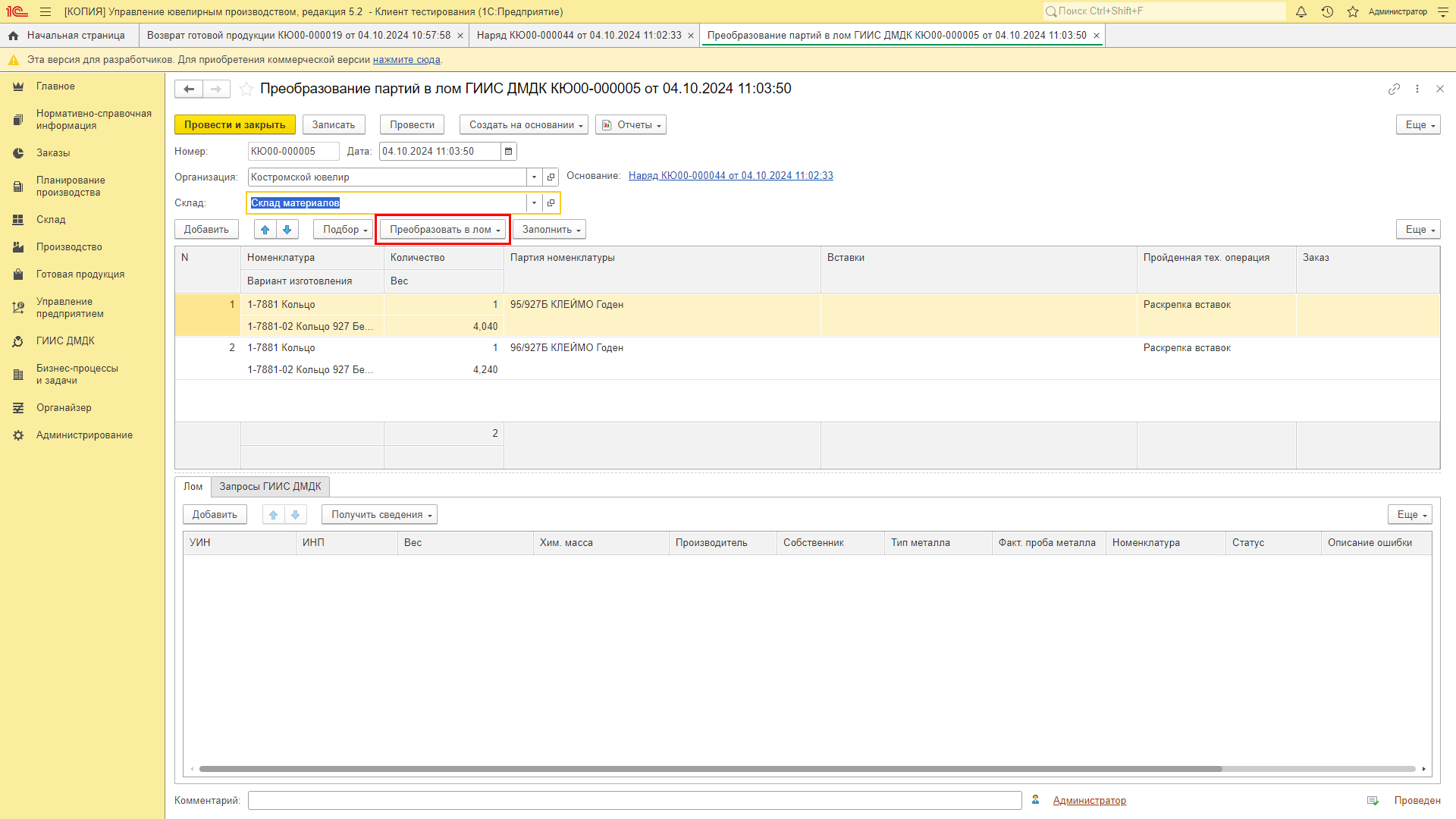Open Бизнес-процессы и задачи section
1456x819 pixels.
[77, 375]
